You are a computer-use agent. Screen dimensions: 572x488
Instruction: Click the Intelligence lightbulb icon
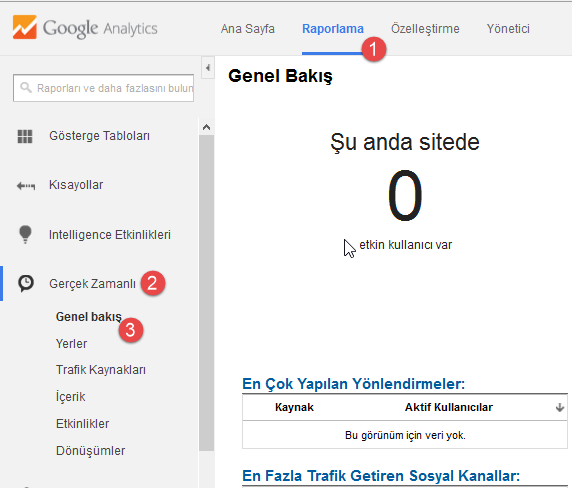(25, 234)
